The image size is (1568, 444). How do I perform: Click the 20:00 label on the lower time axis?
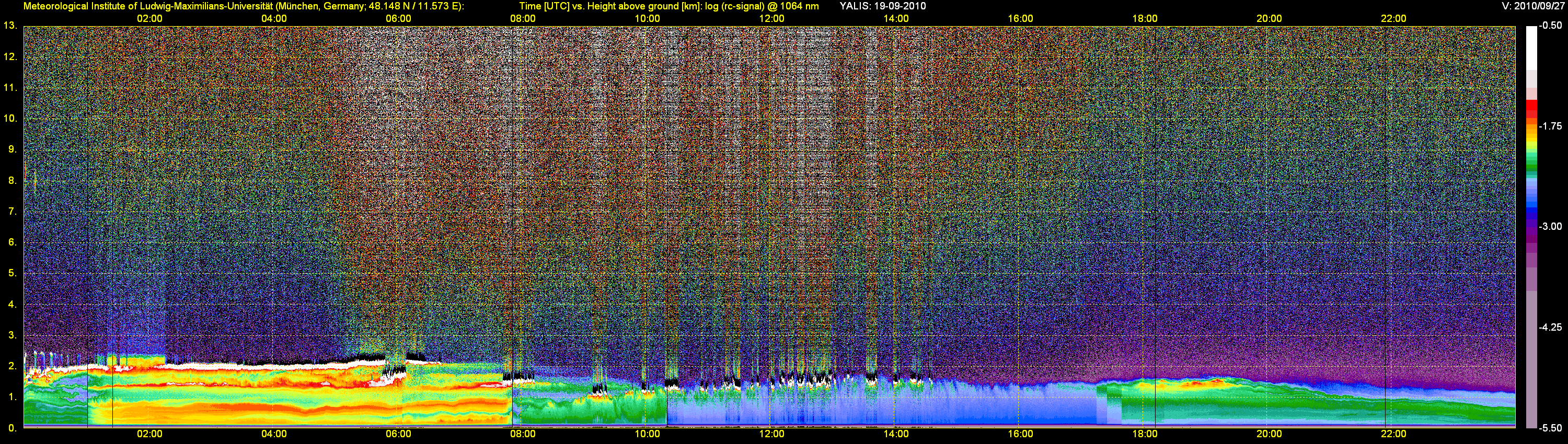pos(1269,434)
